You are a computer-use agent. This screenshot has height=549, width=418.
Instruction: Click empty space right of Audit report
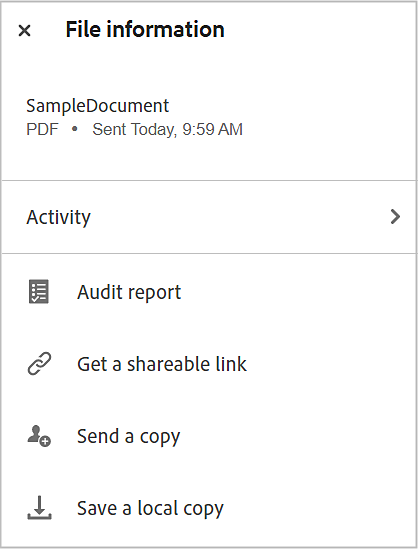coord(298,292)
